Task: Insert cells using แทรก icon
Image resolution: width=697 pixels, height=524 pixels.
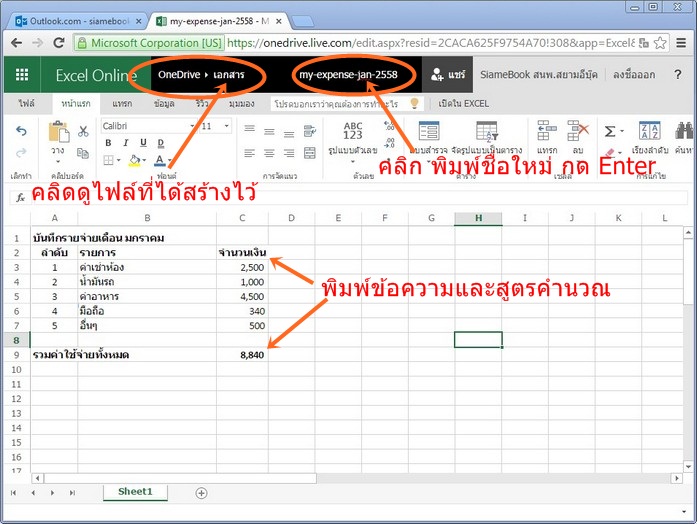Action: coord(546,131)
